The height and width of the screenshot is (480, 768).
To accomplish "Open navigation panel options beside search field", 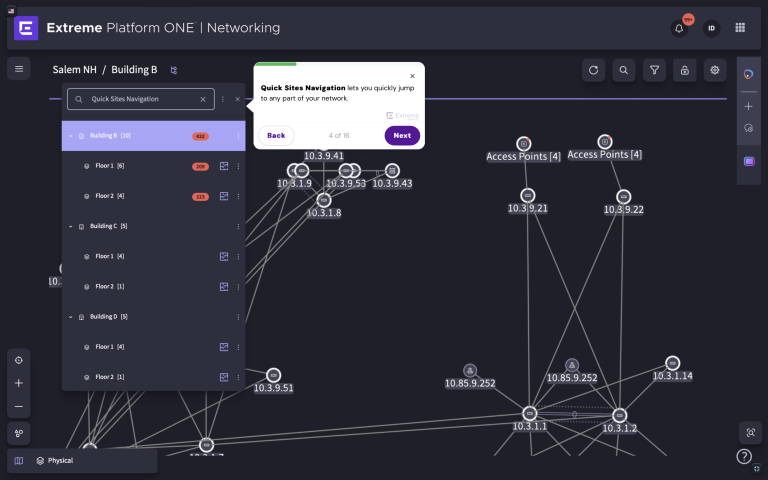I will click(223, 99).
